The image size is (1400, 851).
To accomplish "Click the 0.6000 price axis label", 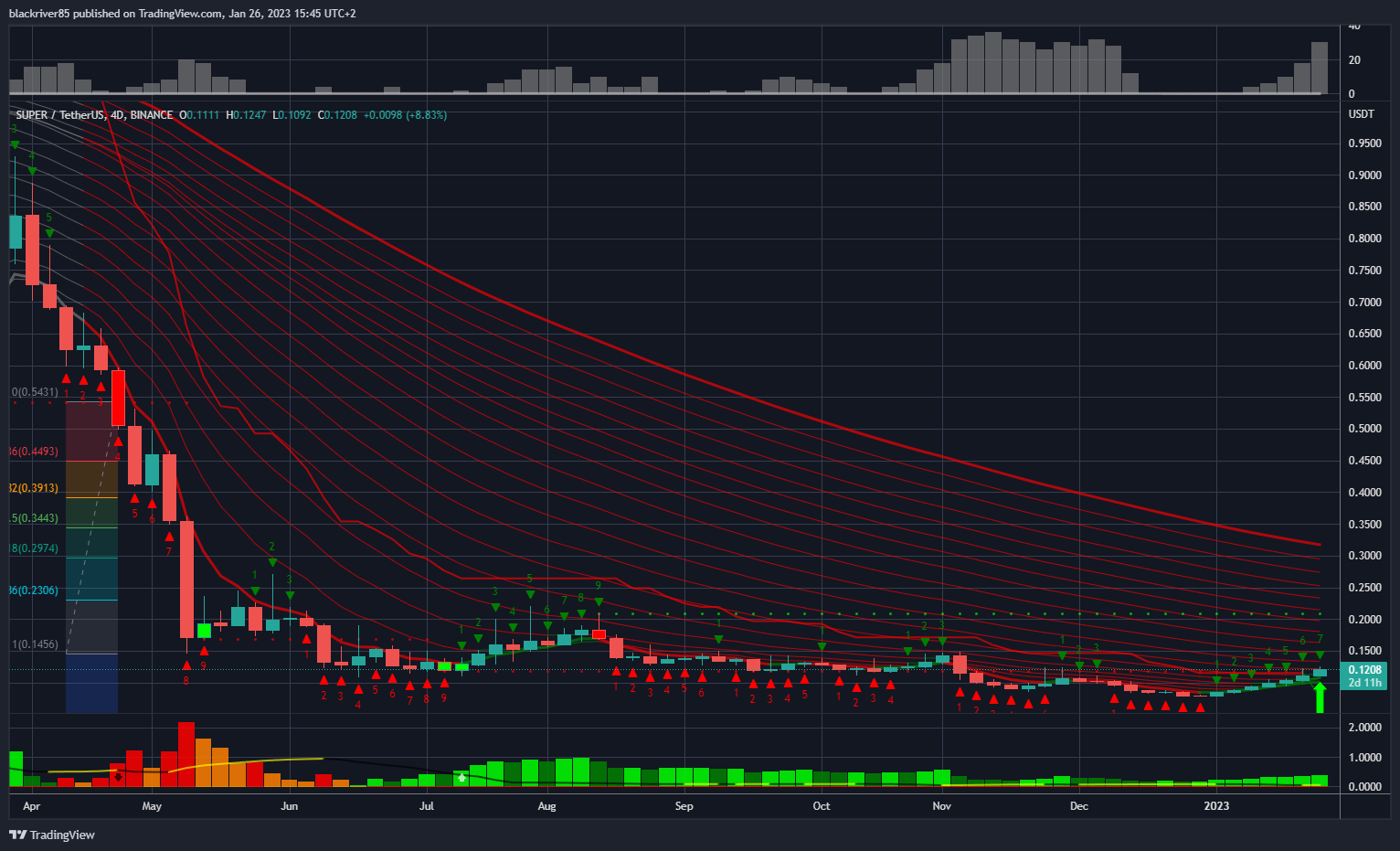I will click(x=1365, y=366).
